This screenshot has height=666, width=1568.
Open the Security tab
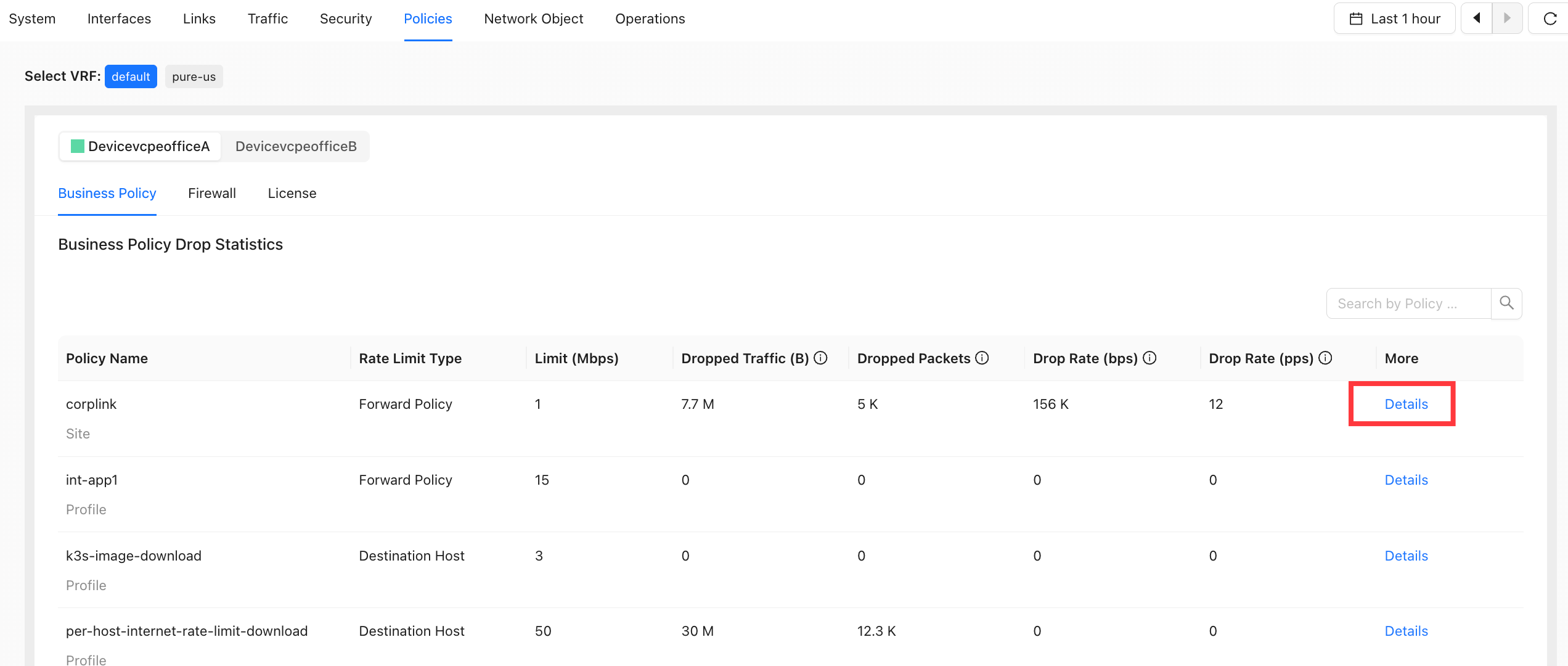coord(346,19)
